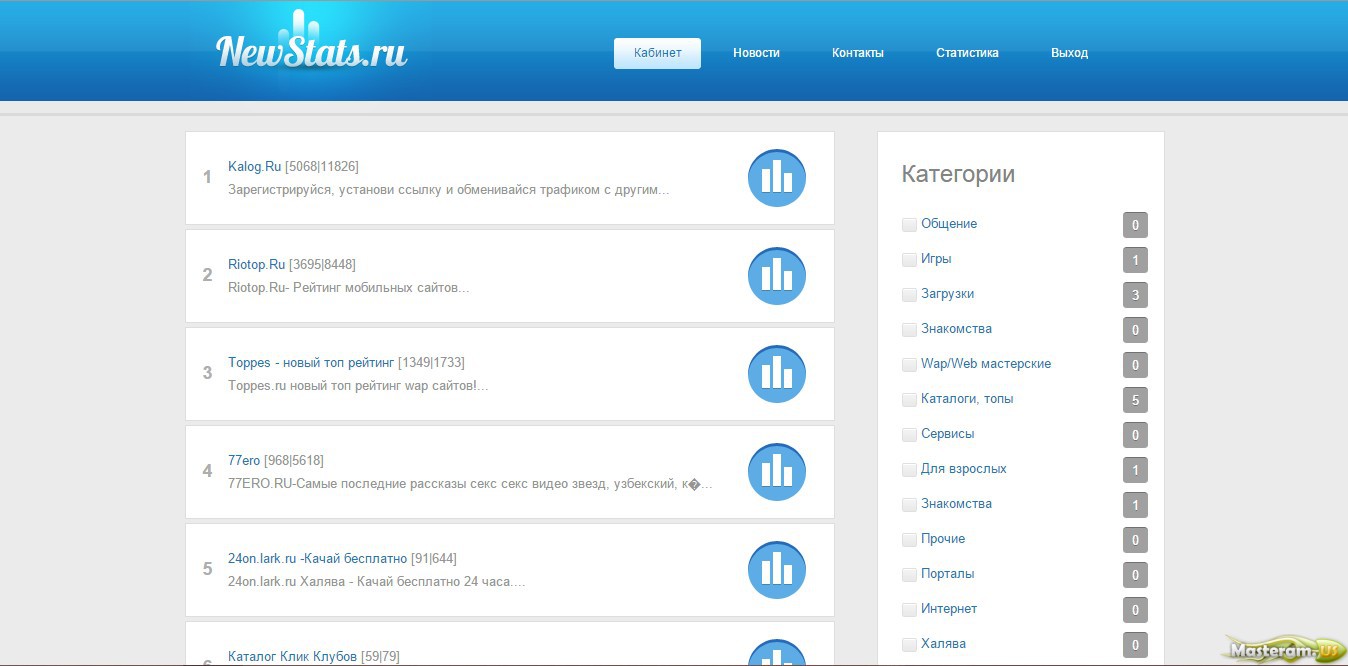Click the description starting '77ERO.RU-Самые последние'

tap(471, 484)
